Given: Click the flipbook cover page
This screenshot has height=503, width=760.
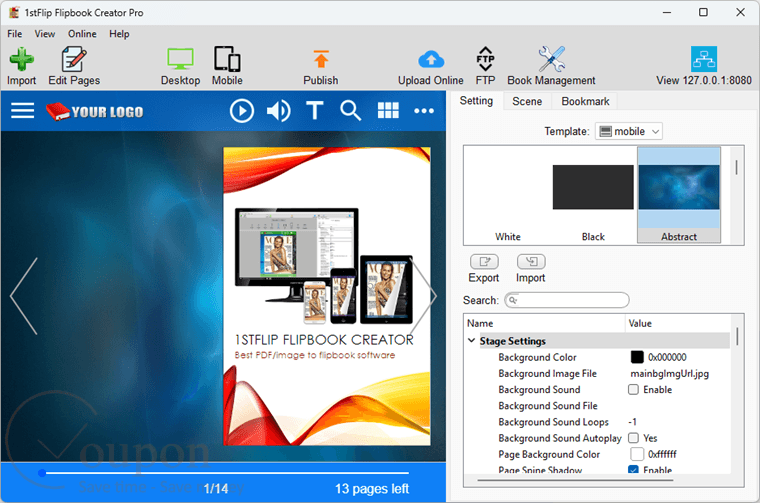Looking at the screenshot, I should 327,296.
